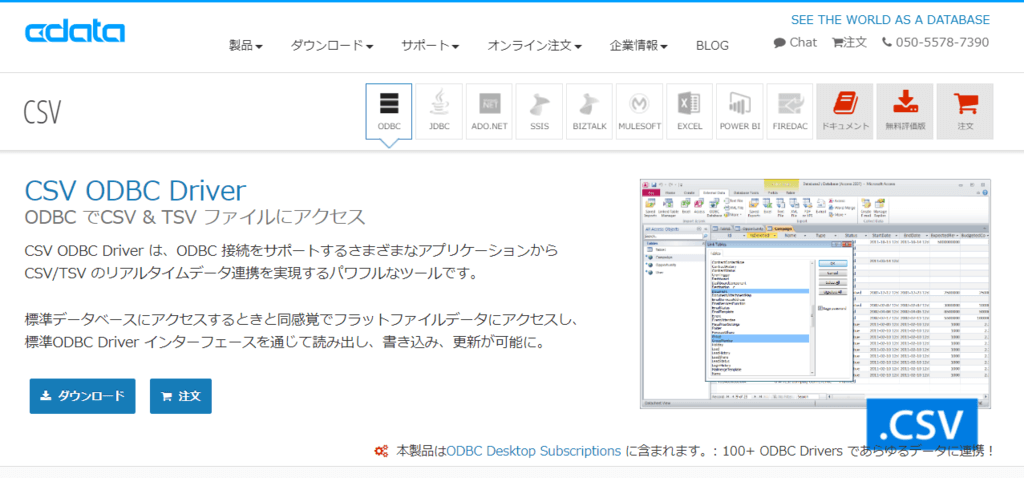Expand the 製品 menu

246,46
